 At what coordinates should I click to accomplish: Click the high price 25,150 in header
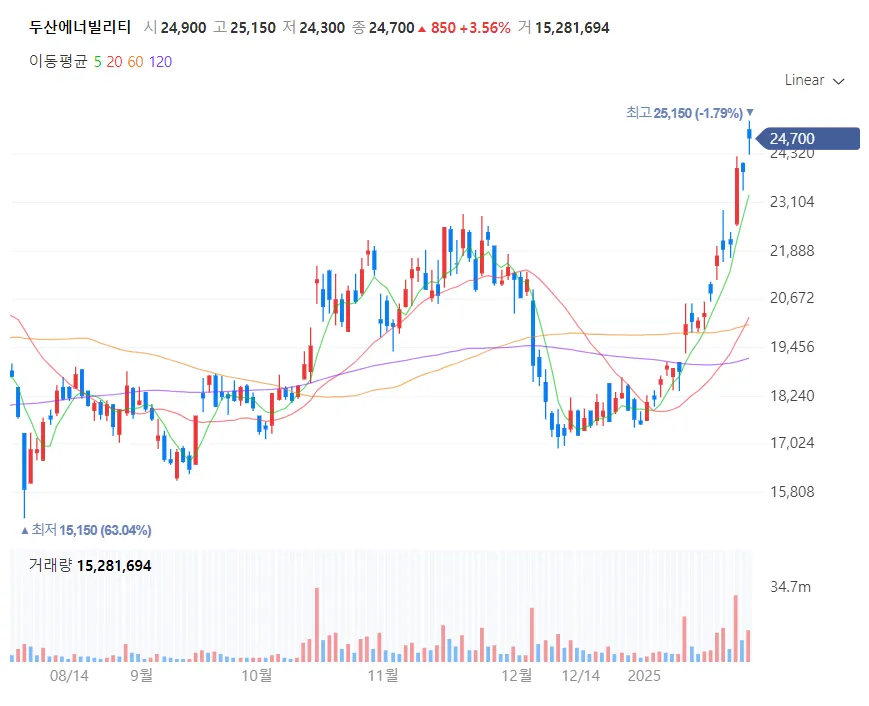point(253,28)
